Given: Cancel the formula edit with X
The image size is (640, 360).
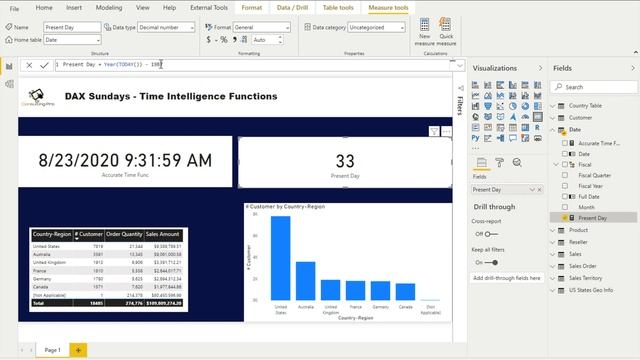Looking at the screenshot, I should [x=29, y=65].
